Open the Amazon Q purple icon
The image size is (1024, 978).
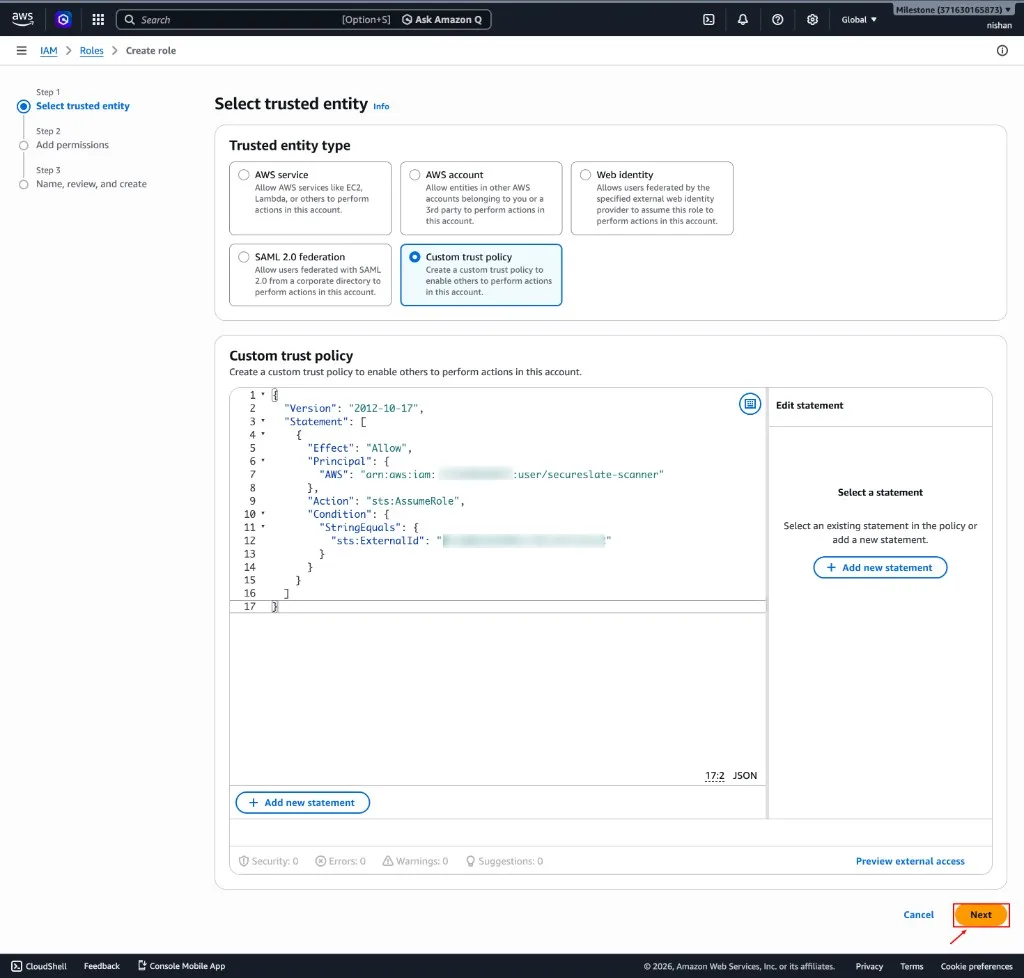(x=63, y=20)
